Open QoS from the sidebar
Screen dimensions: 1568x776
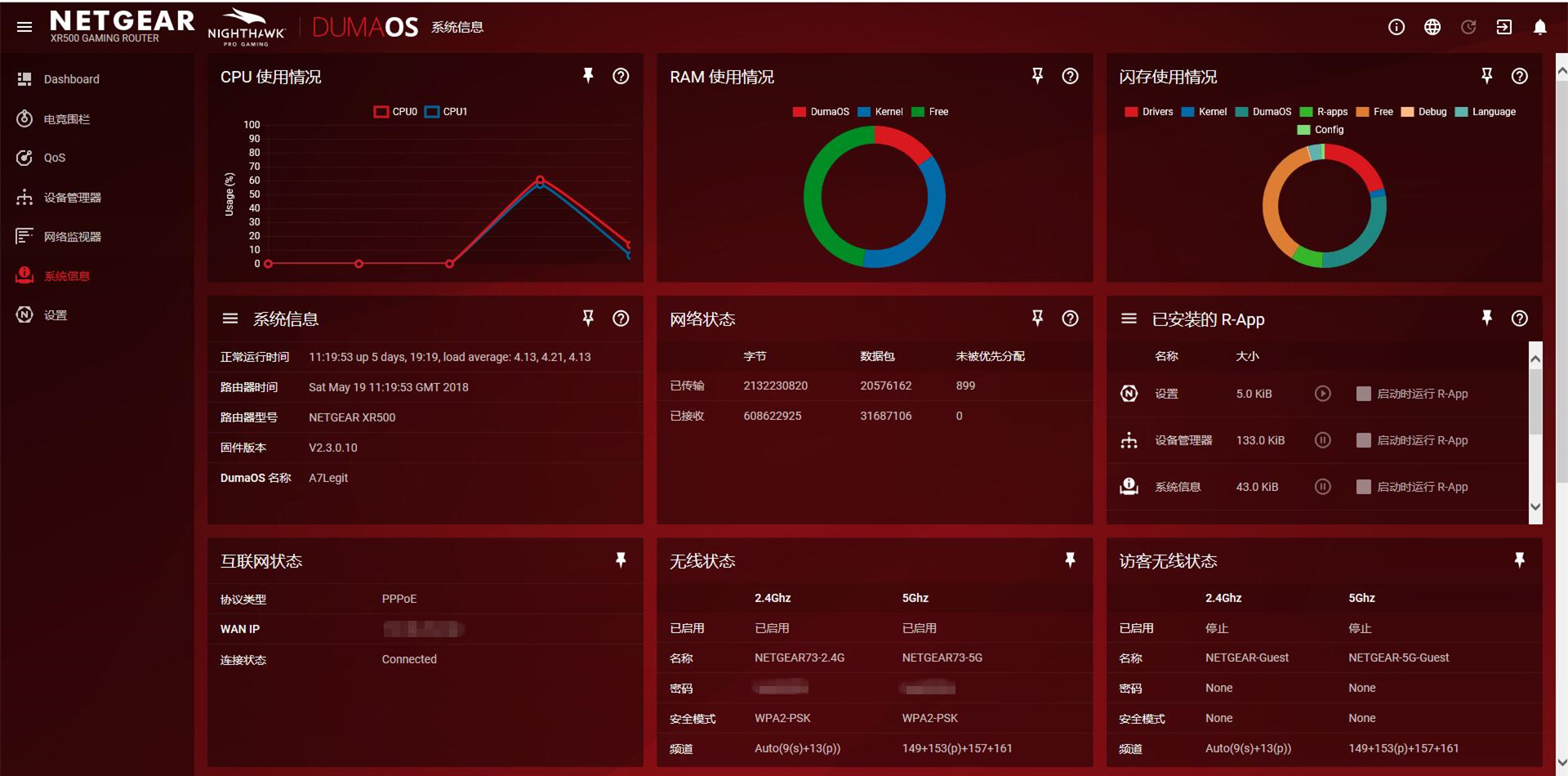(x=54, y=158)
